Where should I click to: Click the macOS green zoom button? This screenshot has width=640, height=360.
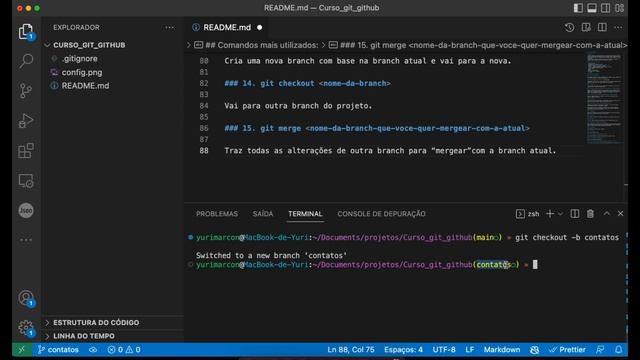coord(37,8)
